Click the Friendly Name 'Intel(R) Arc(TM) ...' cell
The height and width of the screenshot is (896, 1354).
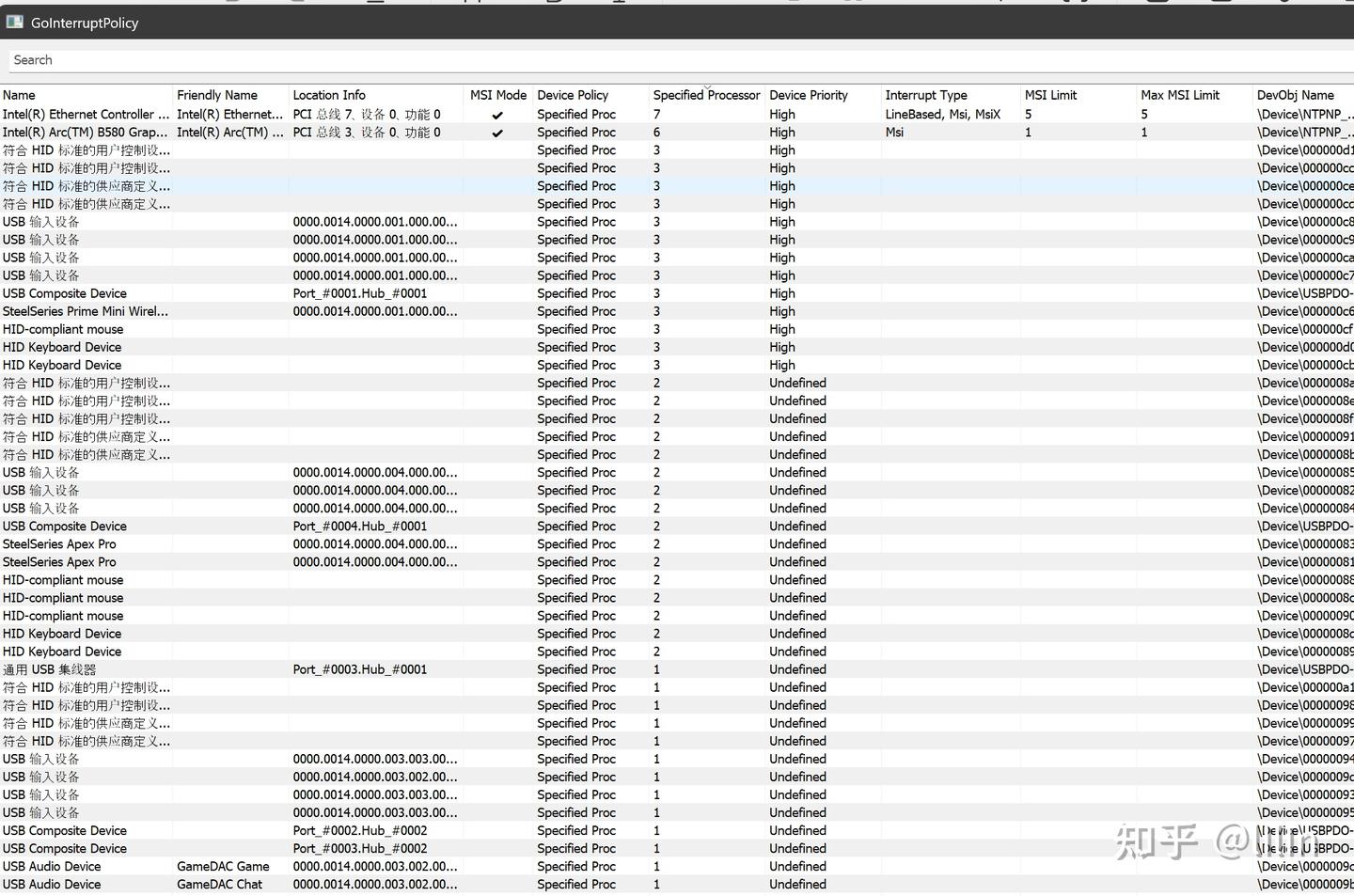point(230,133)
